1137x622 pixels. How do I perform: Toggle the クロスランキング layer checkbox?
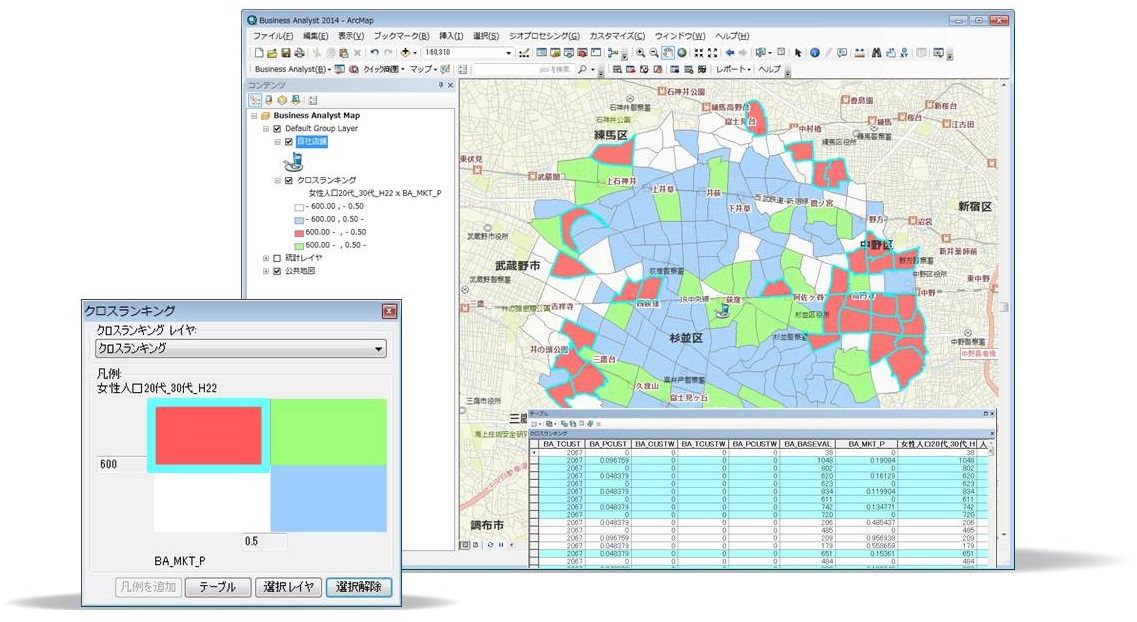click(x=289, y=181)
